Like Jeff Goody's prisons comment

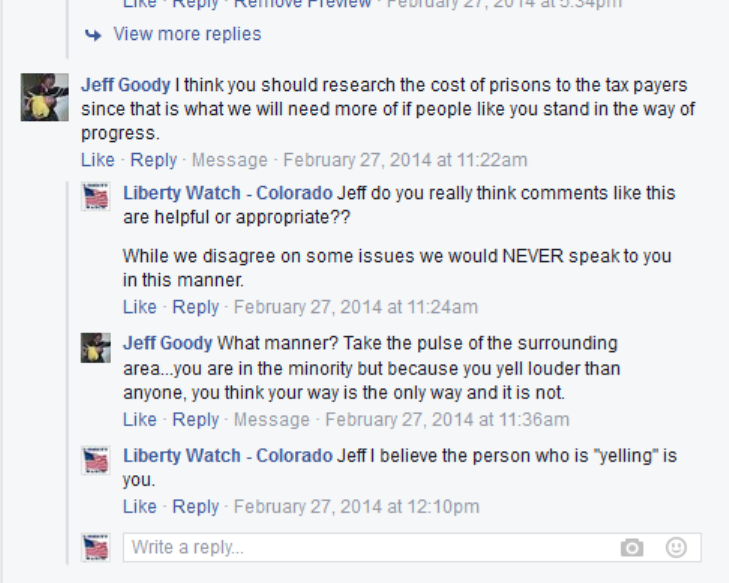tap(98, 160)
